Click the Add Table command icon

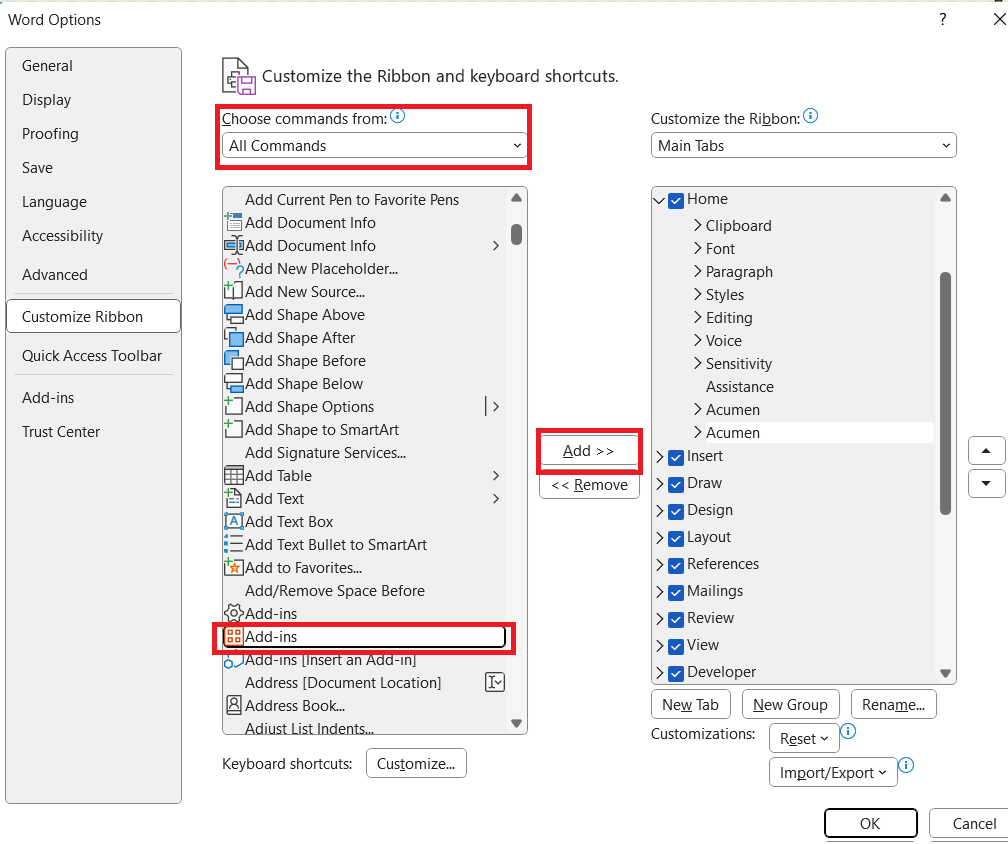point(233,476)
